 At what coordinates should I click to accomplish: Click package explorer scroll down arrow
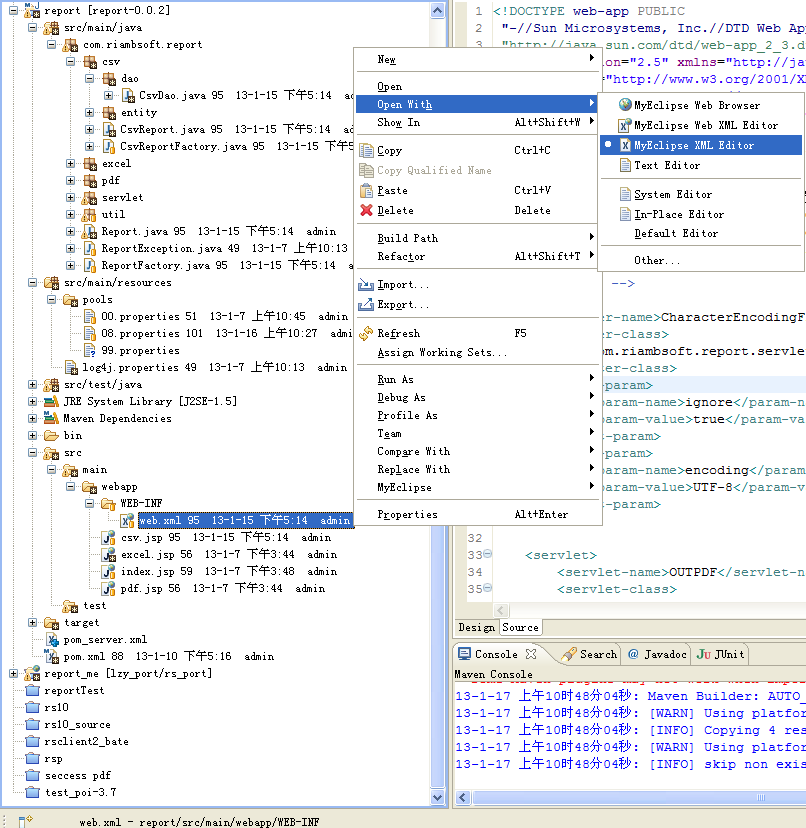pyautogui.click(x=437, y=797)
